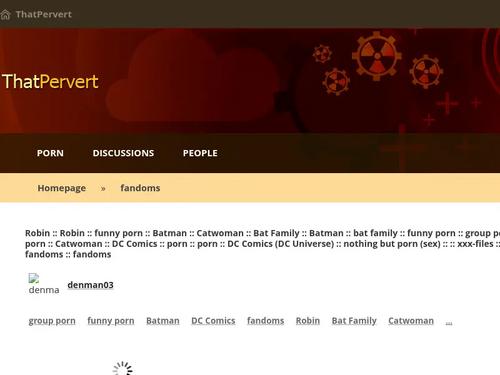Select the funny porn tag

point(111,321)
